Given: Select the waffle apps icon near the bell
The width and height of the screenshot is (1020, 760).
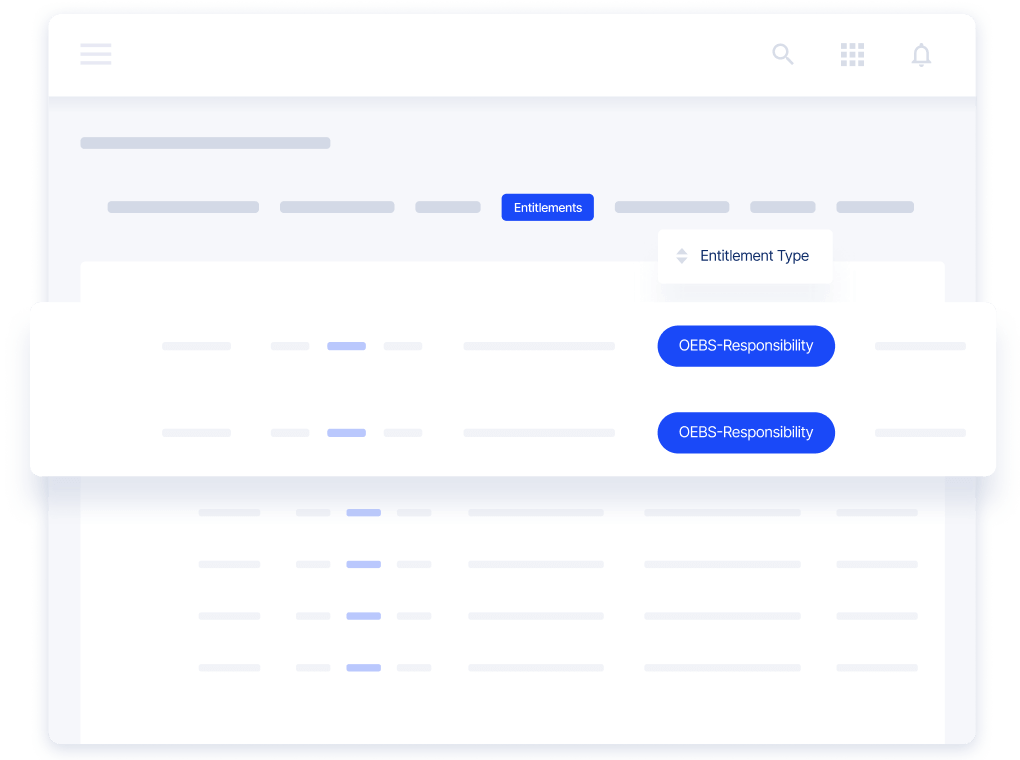Looking at the screenshot, I should pos(852,54).
